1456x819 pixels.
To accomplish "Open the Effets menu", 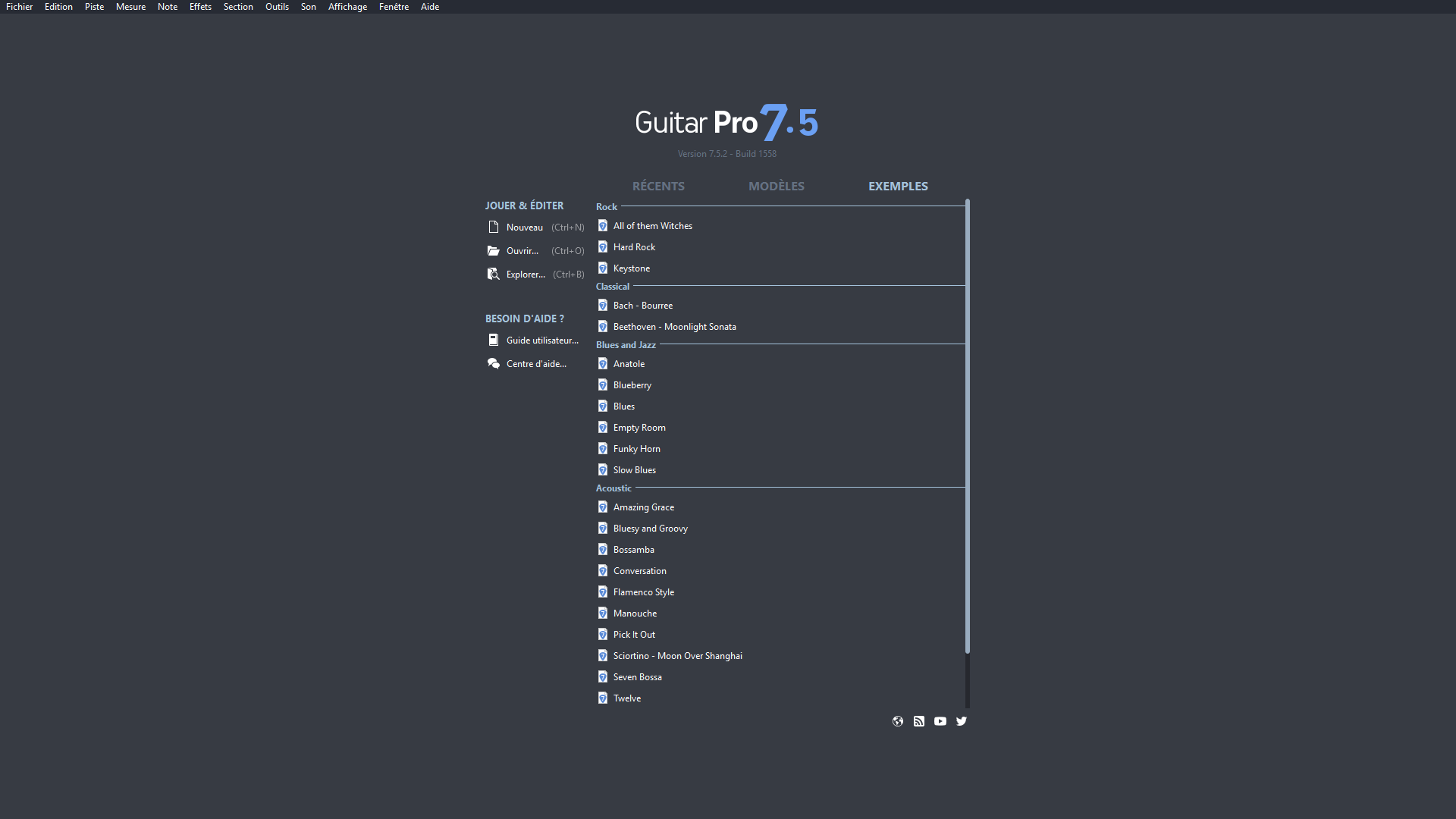I will click(200, 7).
